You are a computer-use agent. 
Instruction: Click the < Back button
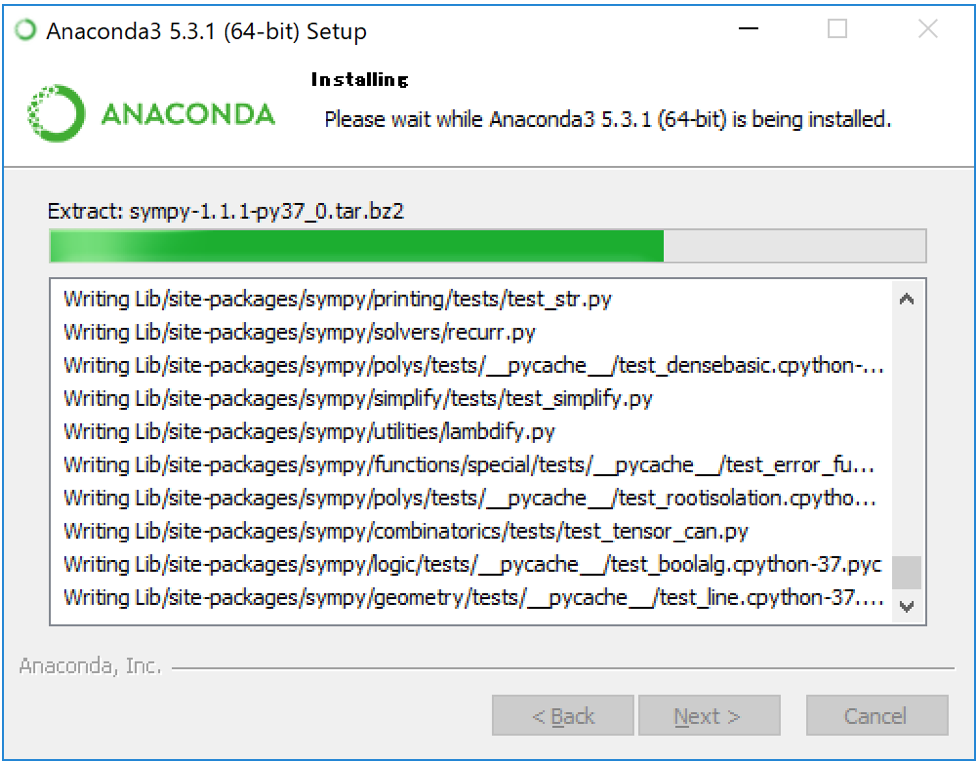(x=562, y=715)
